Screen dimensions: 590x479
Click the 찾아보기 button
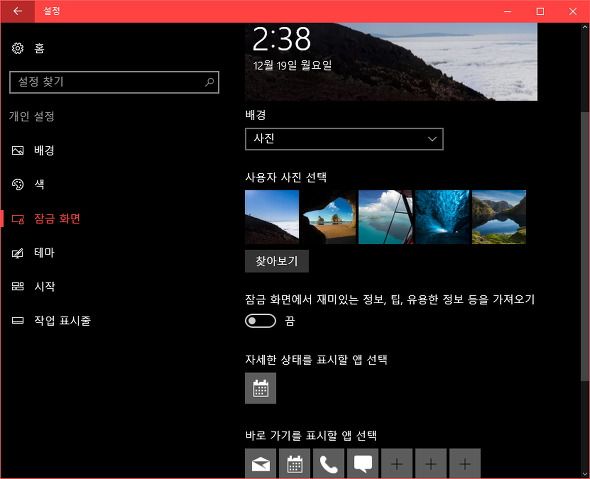click(277, 261)
